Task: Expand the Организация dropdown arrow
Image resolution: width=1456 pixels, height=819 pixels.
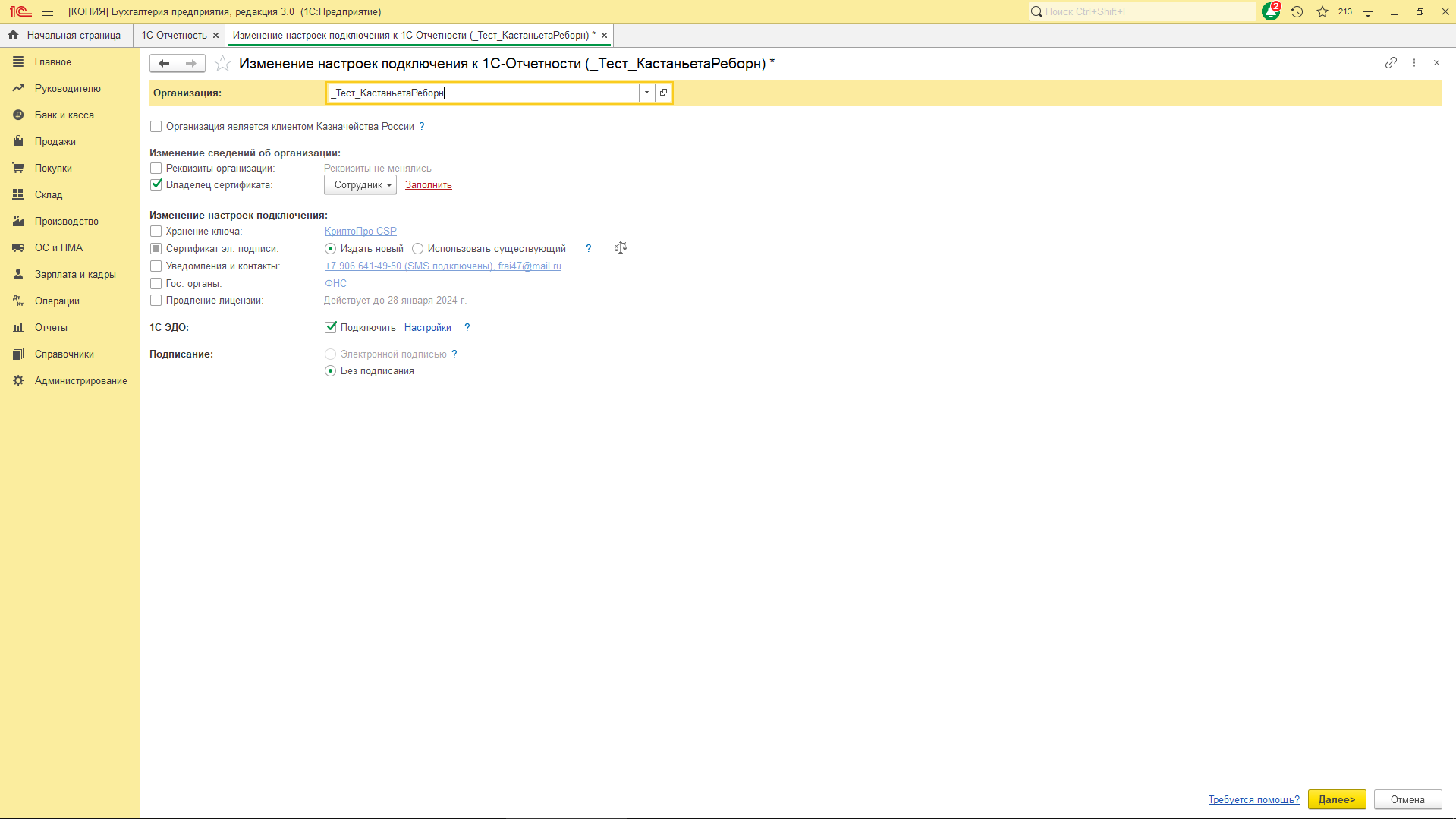Action: click(646, 93)
